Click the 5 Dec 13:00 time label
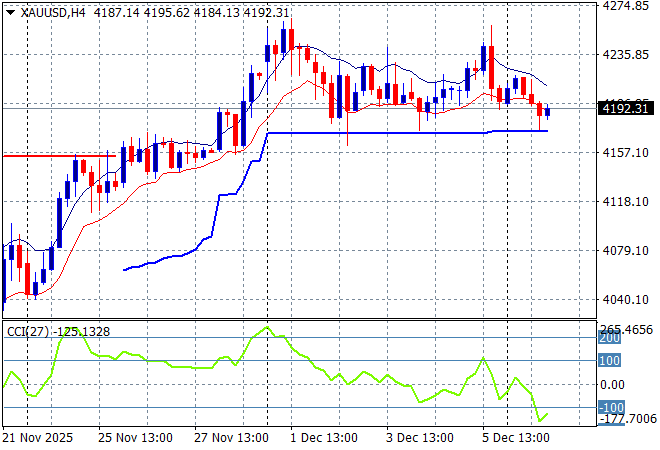660x450 pixels. 516,438
